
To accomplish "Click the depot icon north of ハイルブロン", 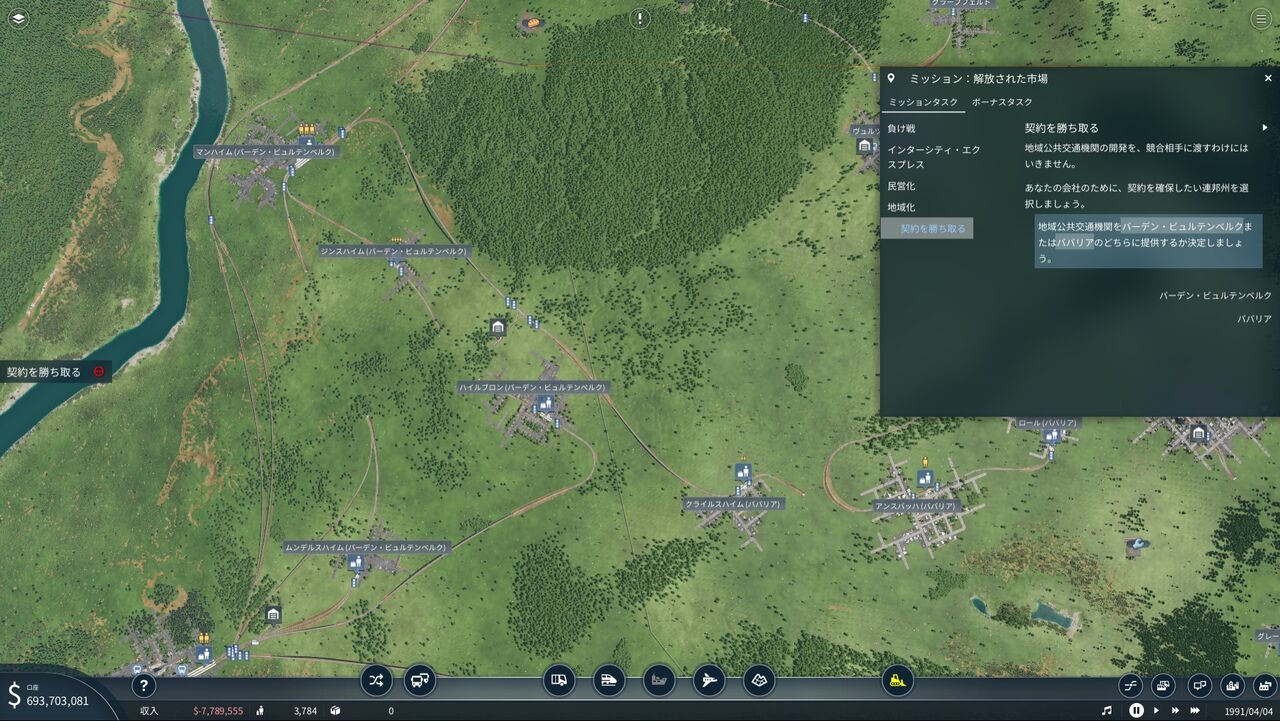I will coord(497,327).
